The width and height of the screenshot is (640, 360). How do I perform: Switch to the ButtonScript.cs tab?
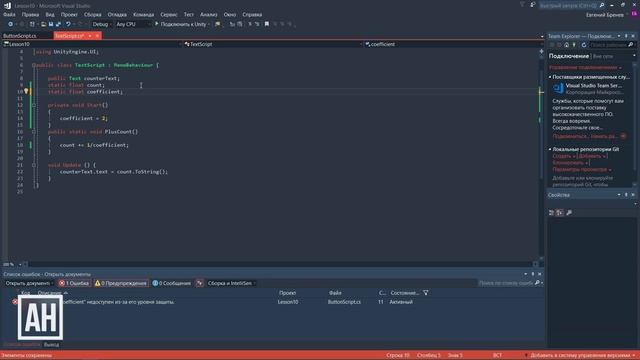point(20,36)
